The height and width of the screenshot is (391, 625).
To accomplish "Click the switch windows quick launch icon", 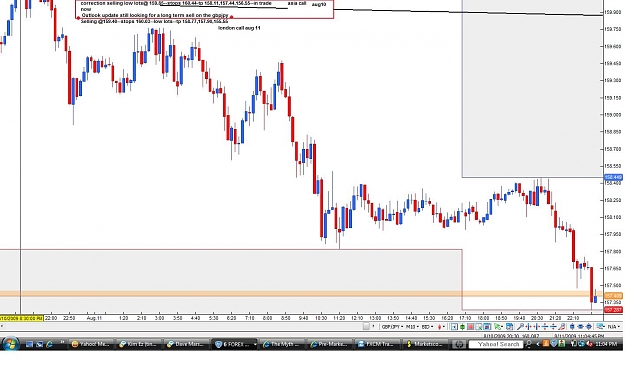I will (39, 344).
